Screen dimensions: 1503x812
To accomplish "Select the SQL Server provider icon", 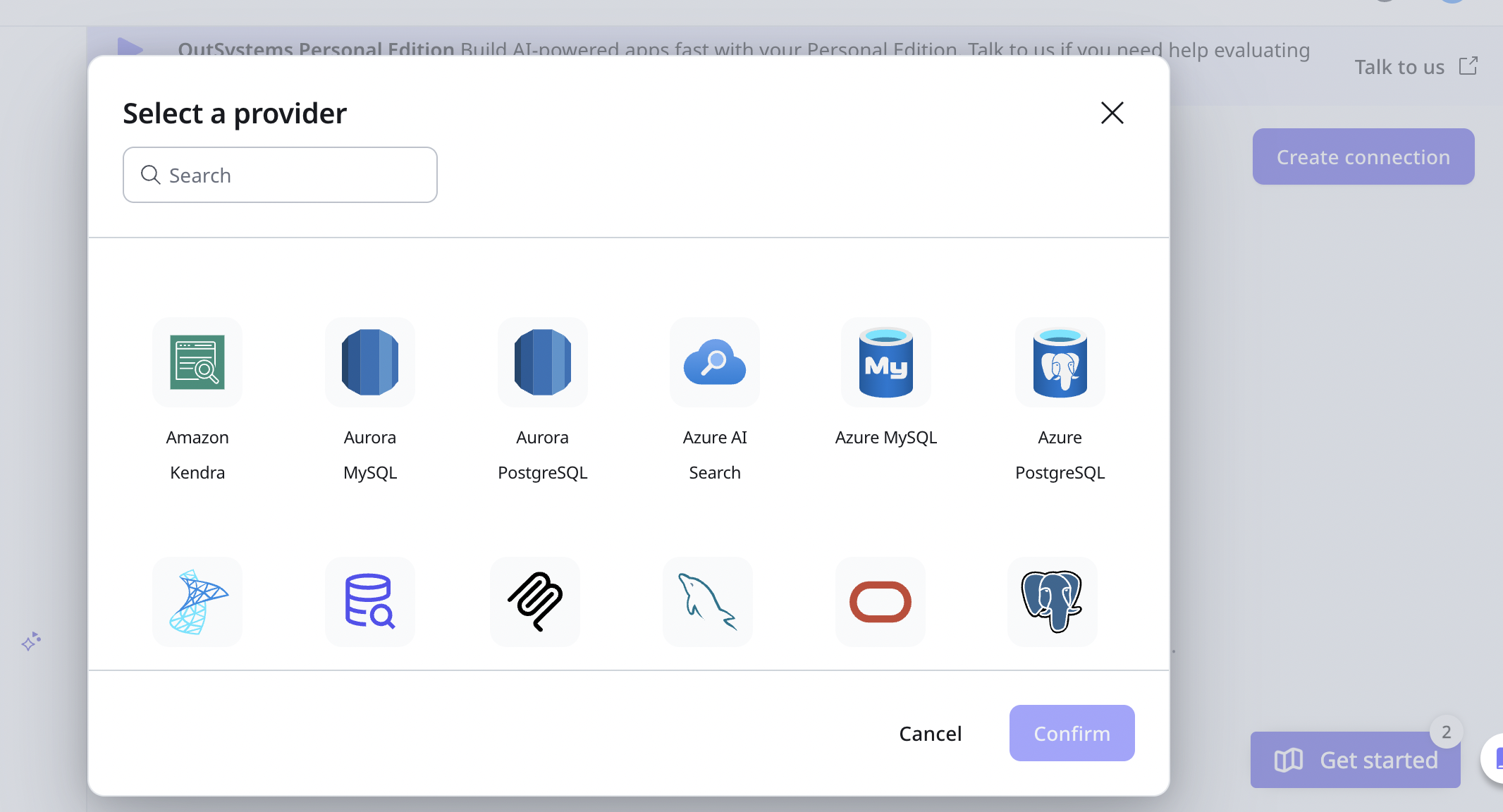I will click(x=197, y=602).
